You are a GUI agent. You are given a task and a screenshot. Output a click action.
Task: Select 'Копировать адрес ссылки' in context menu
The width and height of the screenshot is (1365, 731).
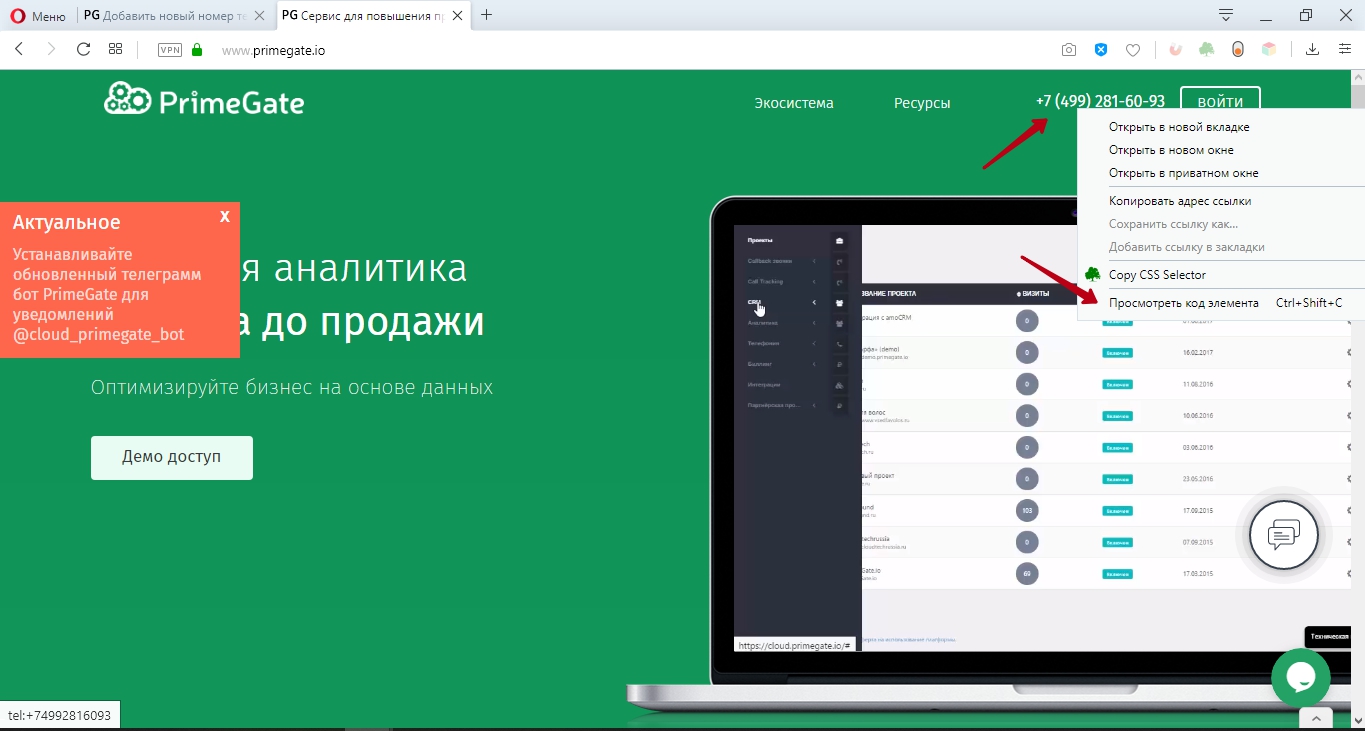click(1180, 201)
